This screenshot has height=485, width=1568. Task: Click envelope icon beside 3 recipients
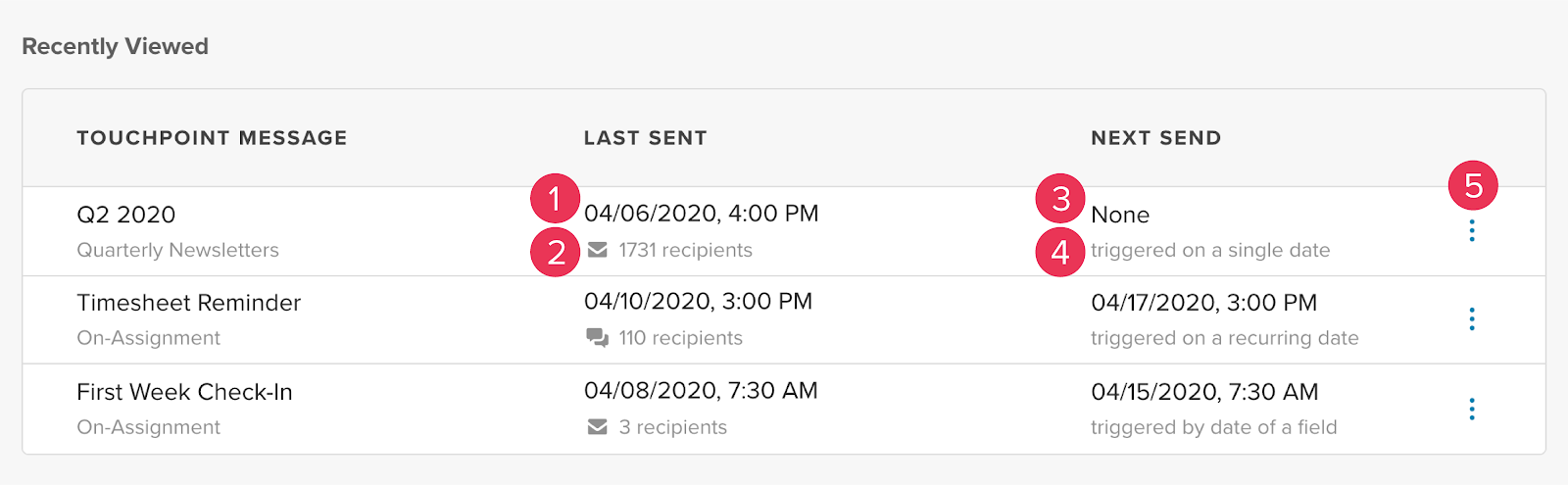tap(597, 427)
